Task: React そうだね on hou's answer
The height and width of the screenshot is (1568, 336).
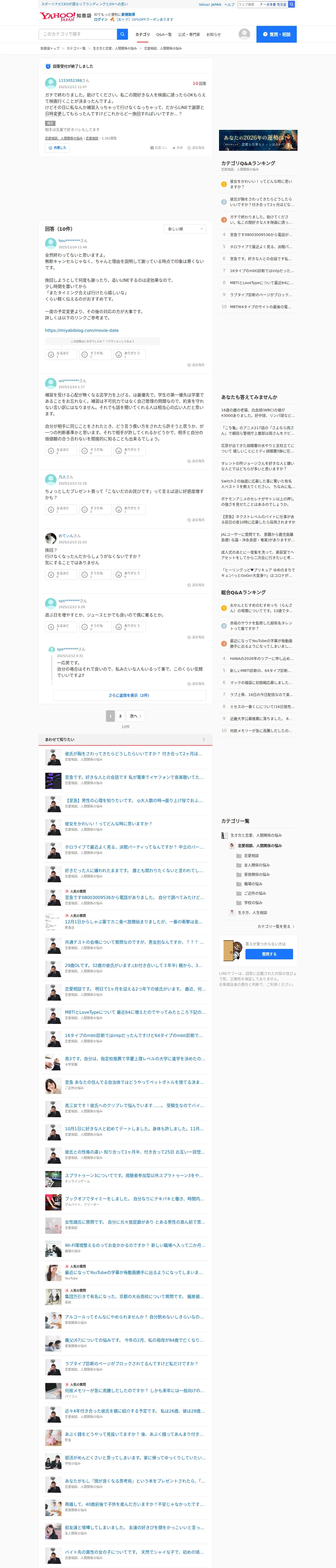Action: click(95, 354)
